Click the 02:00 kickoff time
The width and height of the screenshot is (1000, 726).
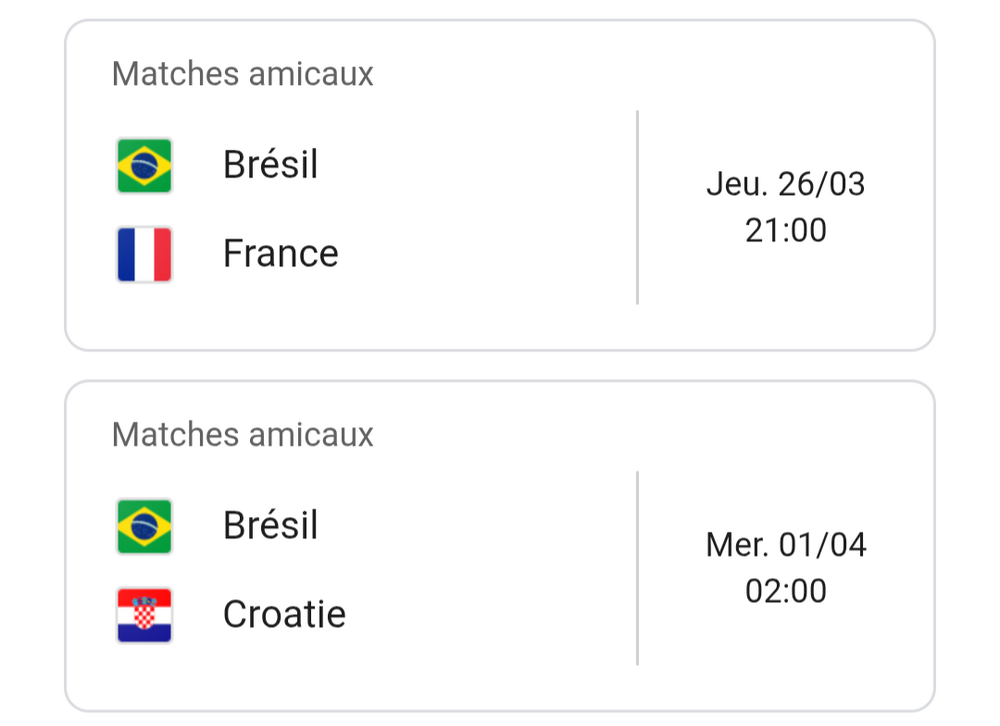click(x=785, y=591)
